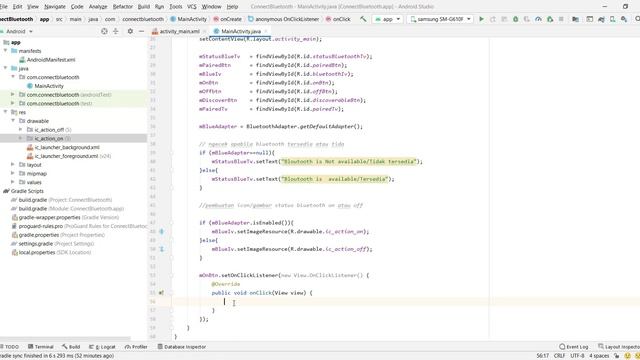Click the read-only lock icon in status bar
Viewport: 640px width, 360px height.
617,356
